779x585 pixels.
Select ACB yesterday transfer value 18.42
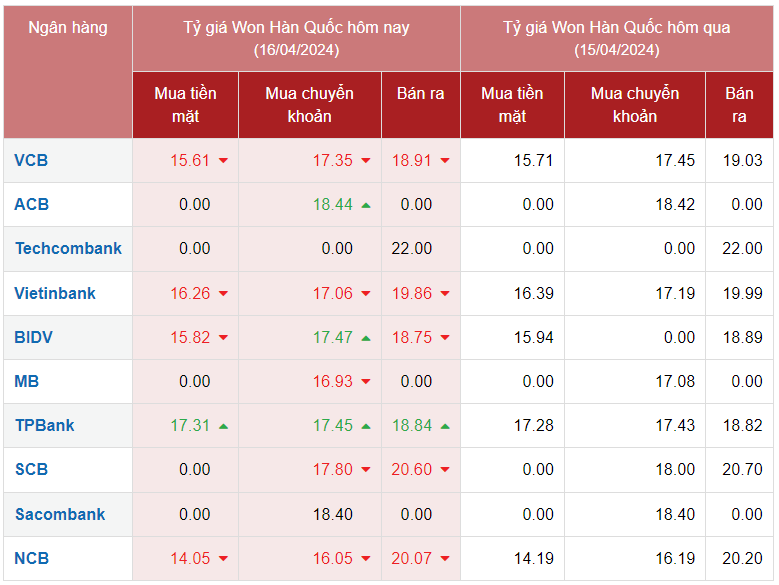pyautogui.click(x=675, y=204)
